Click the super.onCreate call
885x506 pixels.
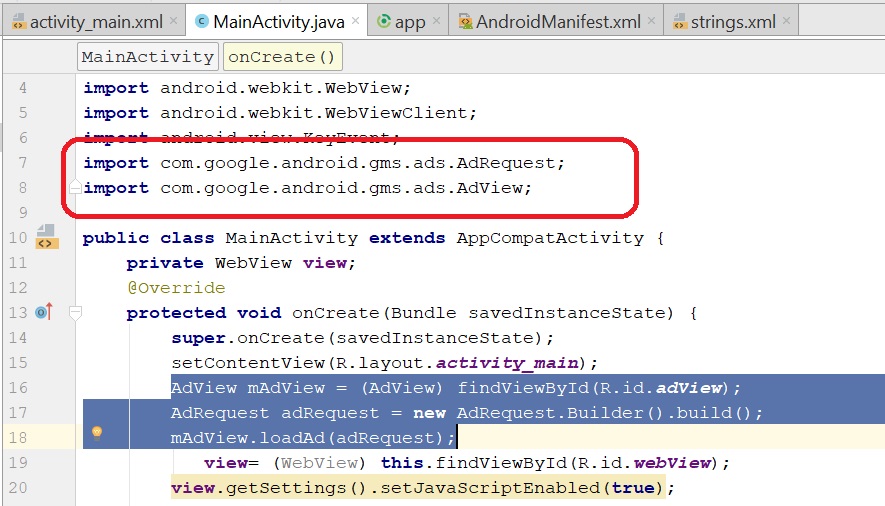362,338
